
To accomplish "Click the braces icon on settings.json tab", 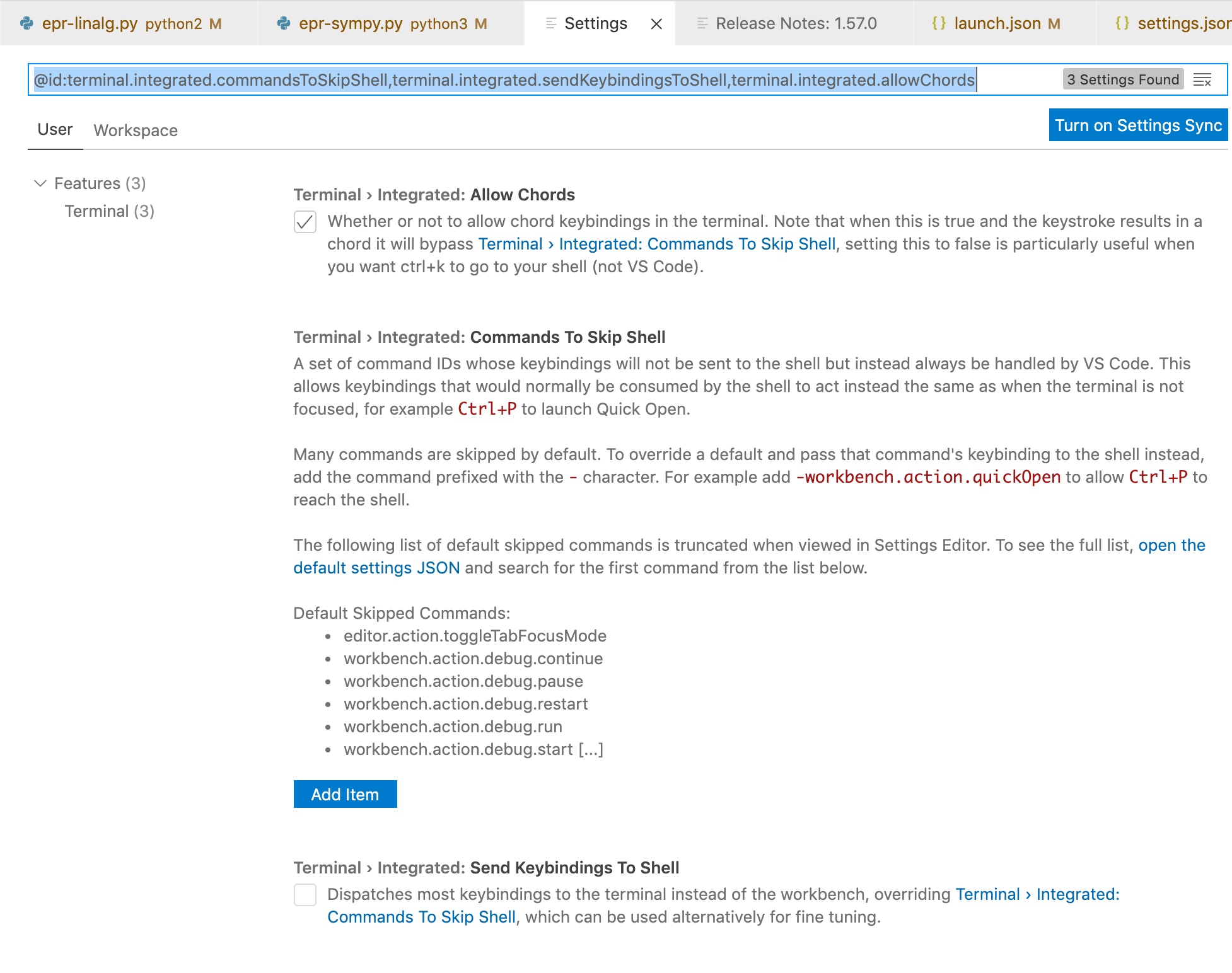I will click(x=1122, y=23).
